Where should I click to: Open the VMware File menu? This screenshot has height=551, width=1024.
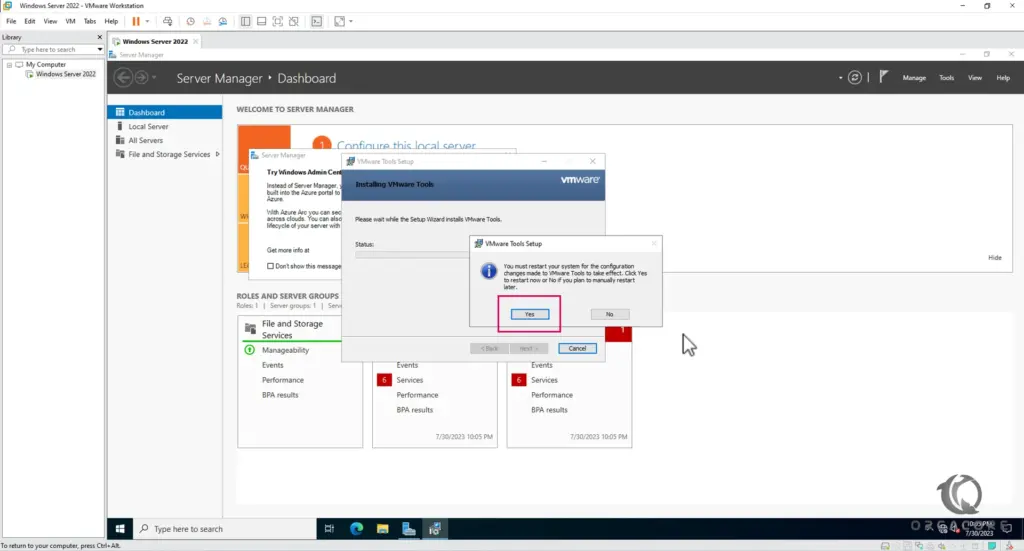(11, 22)
